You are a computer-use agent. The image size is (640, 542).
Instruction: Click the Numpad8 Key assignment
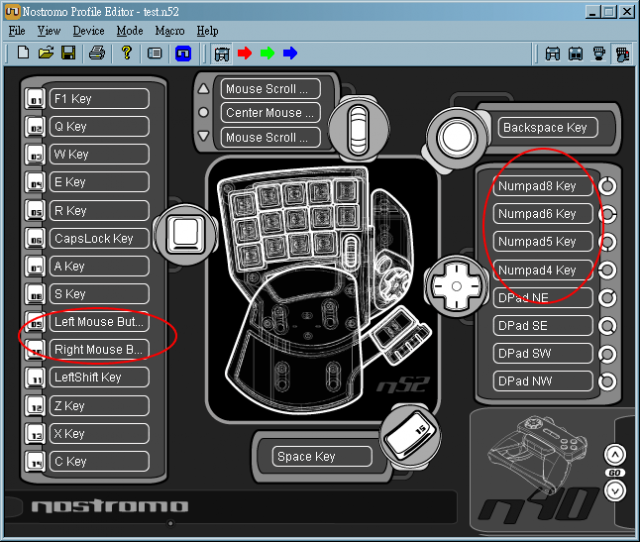tap(543, 186)
